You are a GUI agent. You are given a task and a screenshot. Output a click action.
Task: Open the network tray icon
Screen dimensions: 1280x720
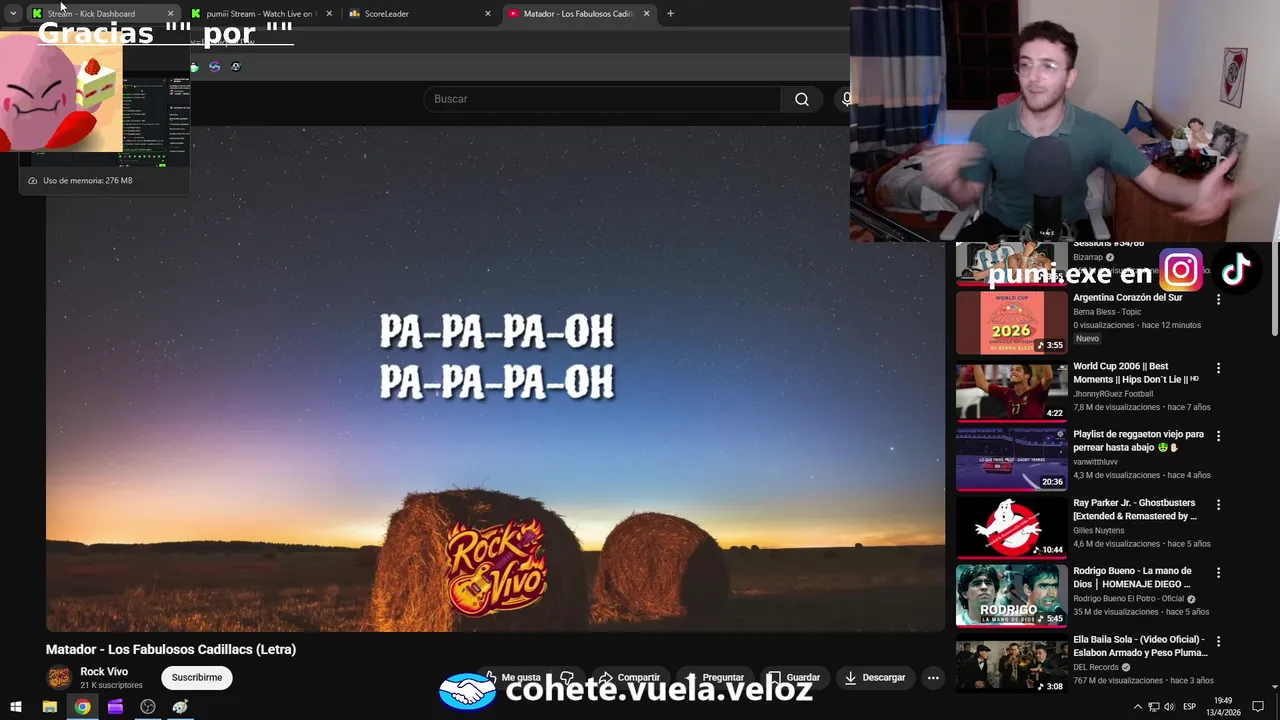coord(1153,707)
